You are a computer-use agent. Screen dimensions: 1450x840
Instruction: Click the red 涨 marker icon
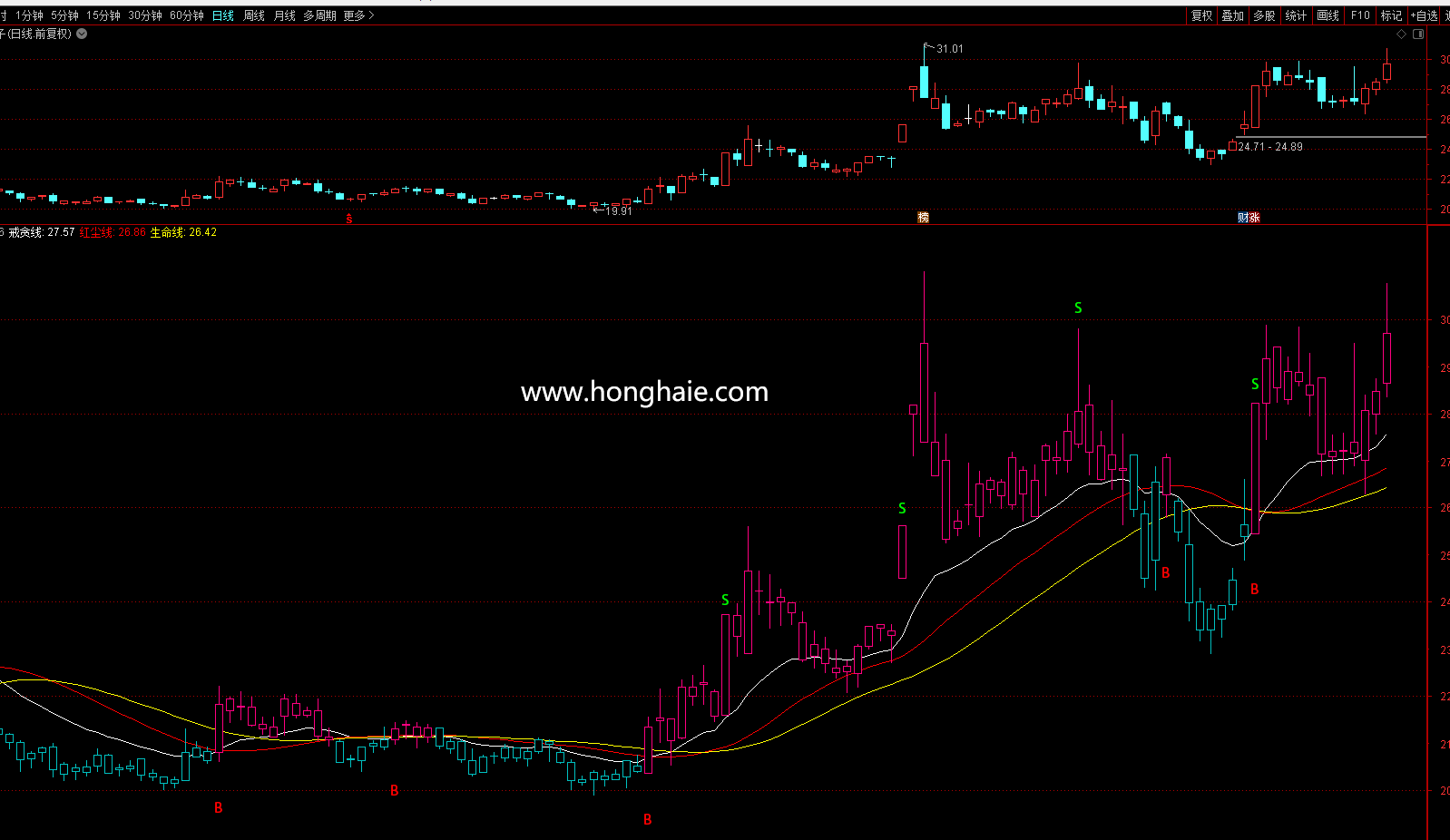1254,218
